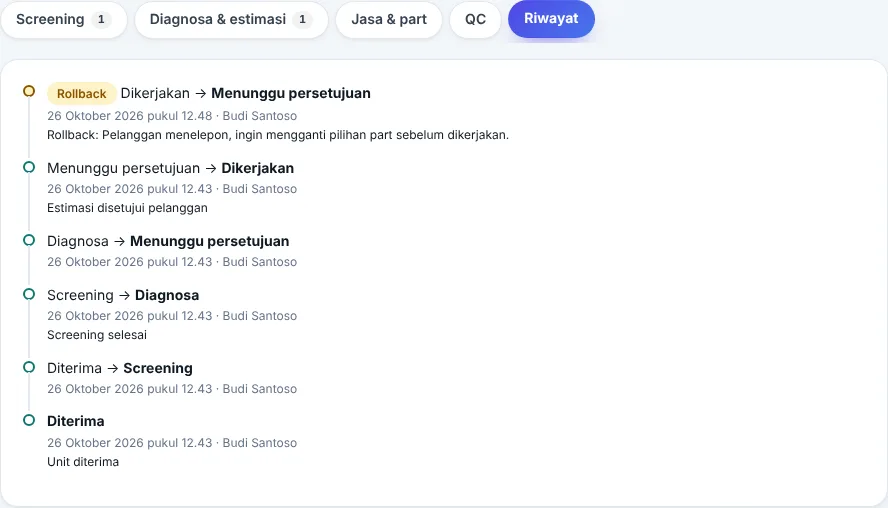Click timeline marker for Menunggu persetujuan → Dikerjakan
Viewport: 888px width, 508px height.
(x=29, y=167)
